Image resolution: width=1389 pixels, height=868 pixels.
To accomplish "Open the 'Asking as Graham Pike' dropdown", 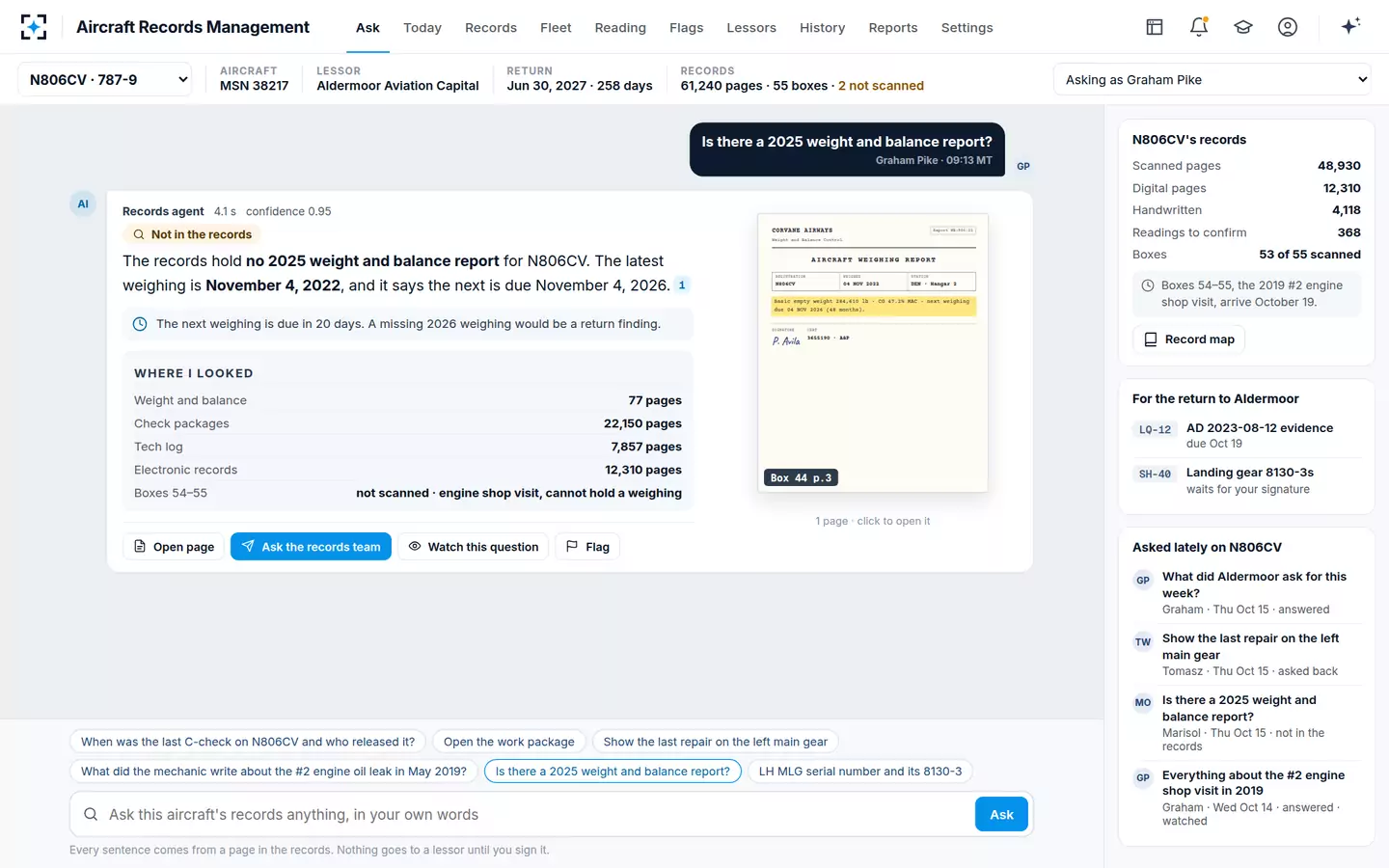I will 1212,79.
